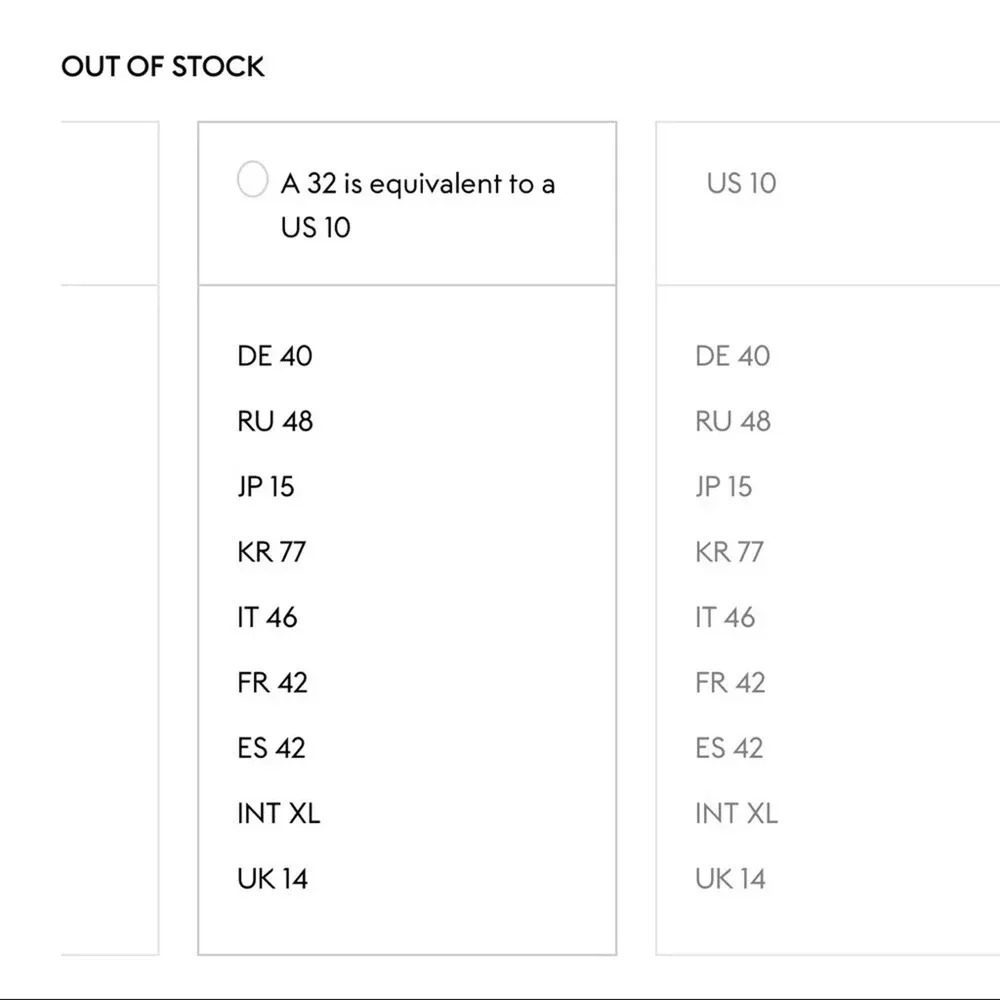Click FR 42 in the middle card
The height and width of the screenshot is (1000, 1000).
pos(272,683)
